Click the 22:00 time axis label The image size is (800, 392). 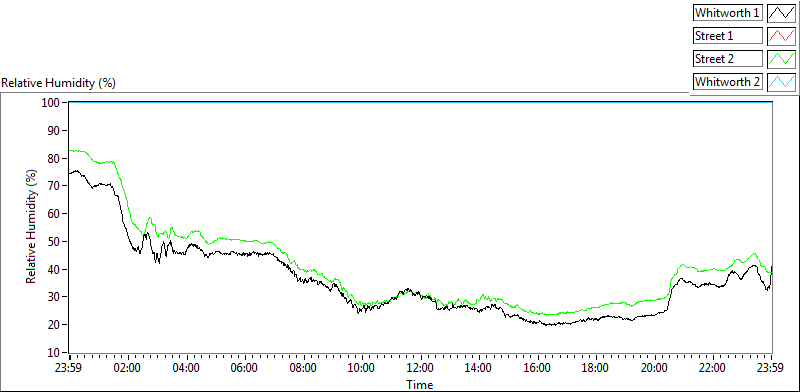click(712, 368)
